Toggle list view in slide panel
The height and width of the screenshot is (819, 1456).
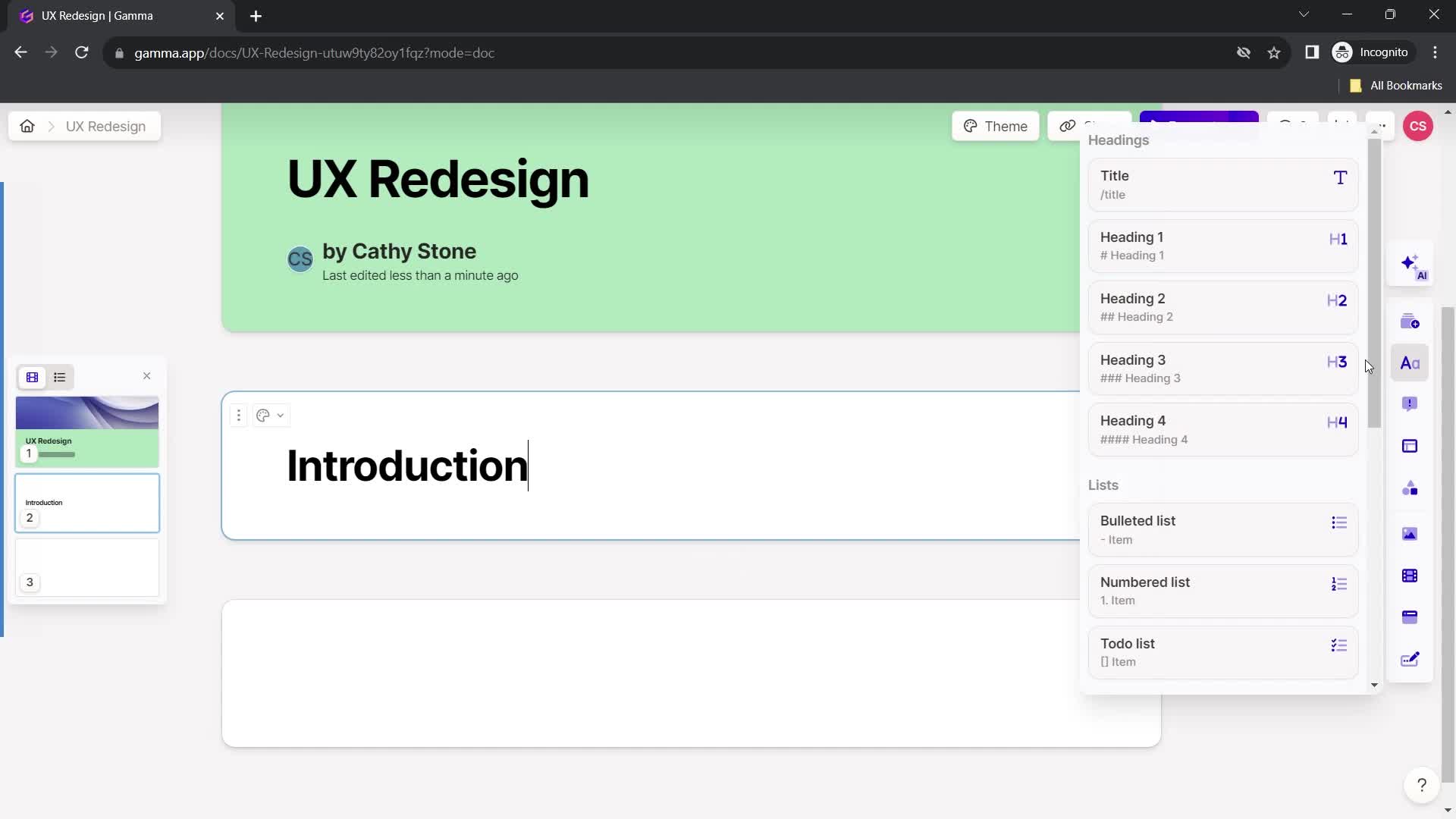[x=59, y=377]
